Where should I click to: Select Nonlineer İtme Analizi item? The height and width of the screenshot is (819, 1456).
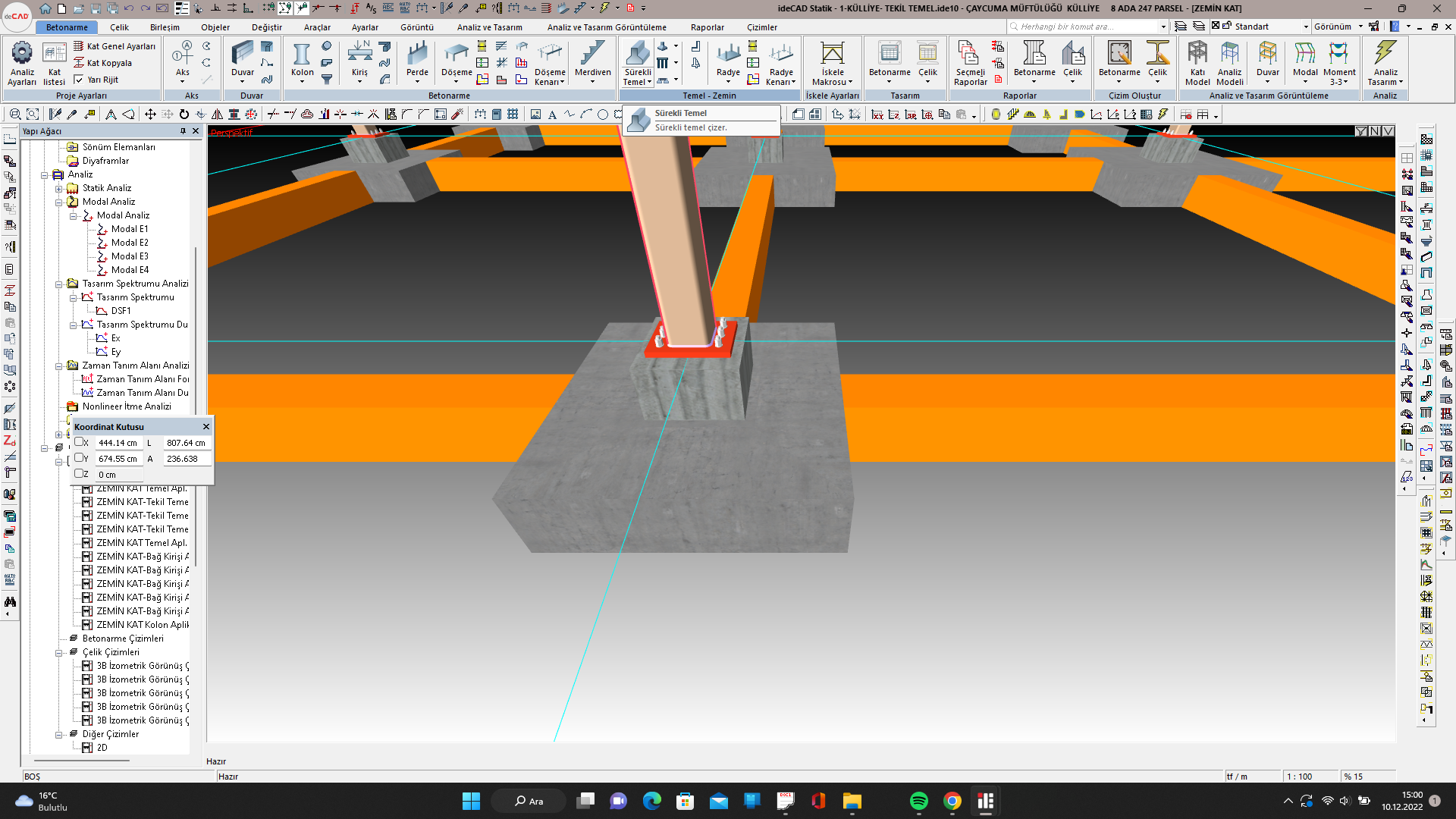[127, 406]
